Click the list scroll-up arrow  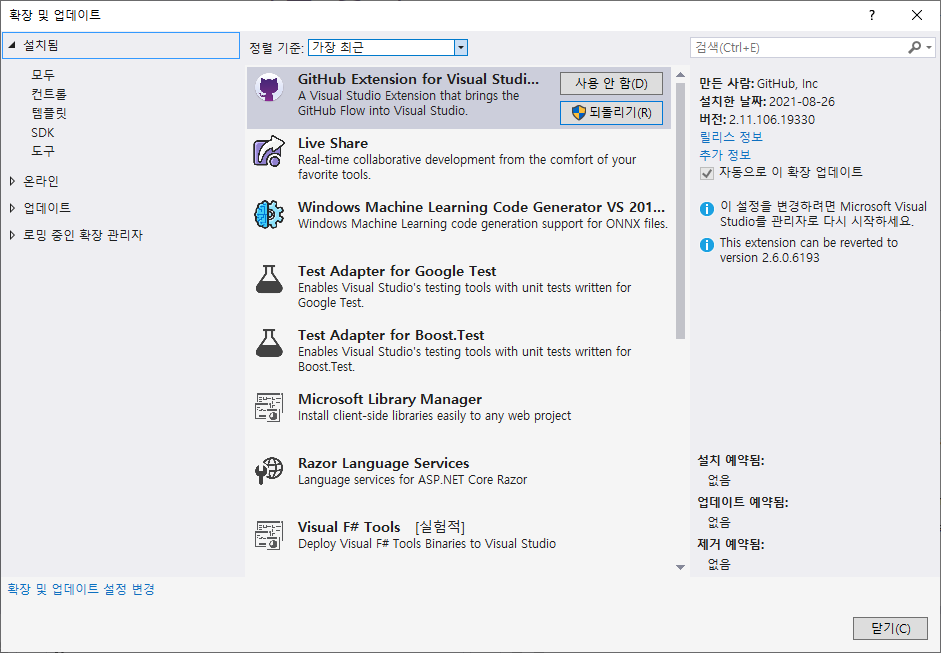tap(680, 75)
